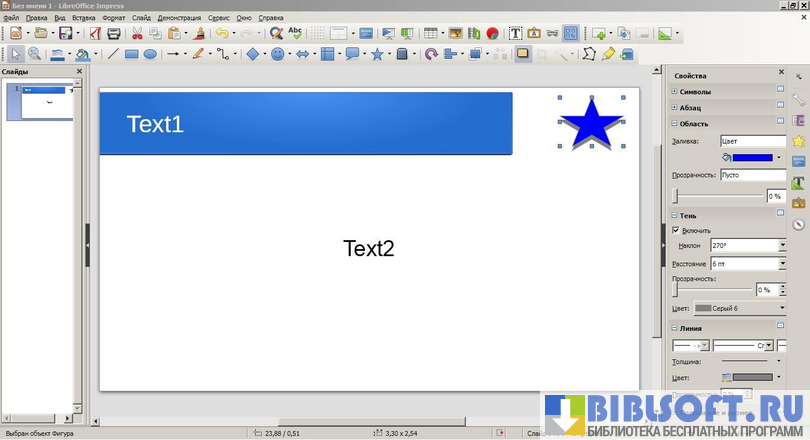Select the rectangle shape tool
This screenshot has height=440, width=810.
click(131, 54)
